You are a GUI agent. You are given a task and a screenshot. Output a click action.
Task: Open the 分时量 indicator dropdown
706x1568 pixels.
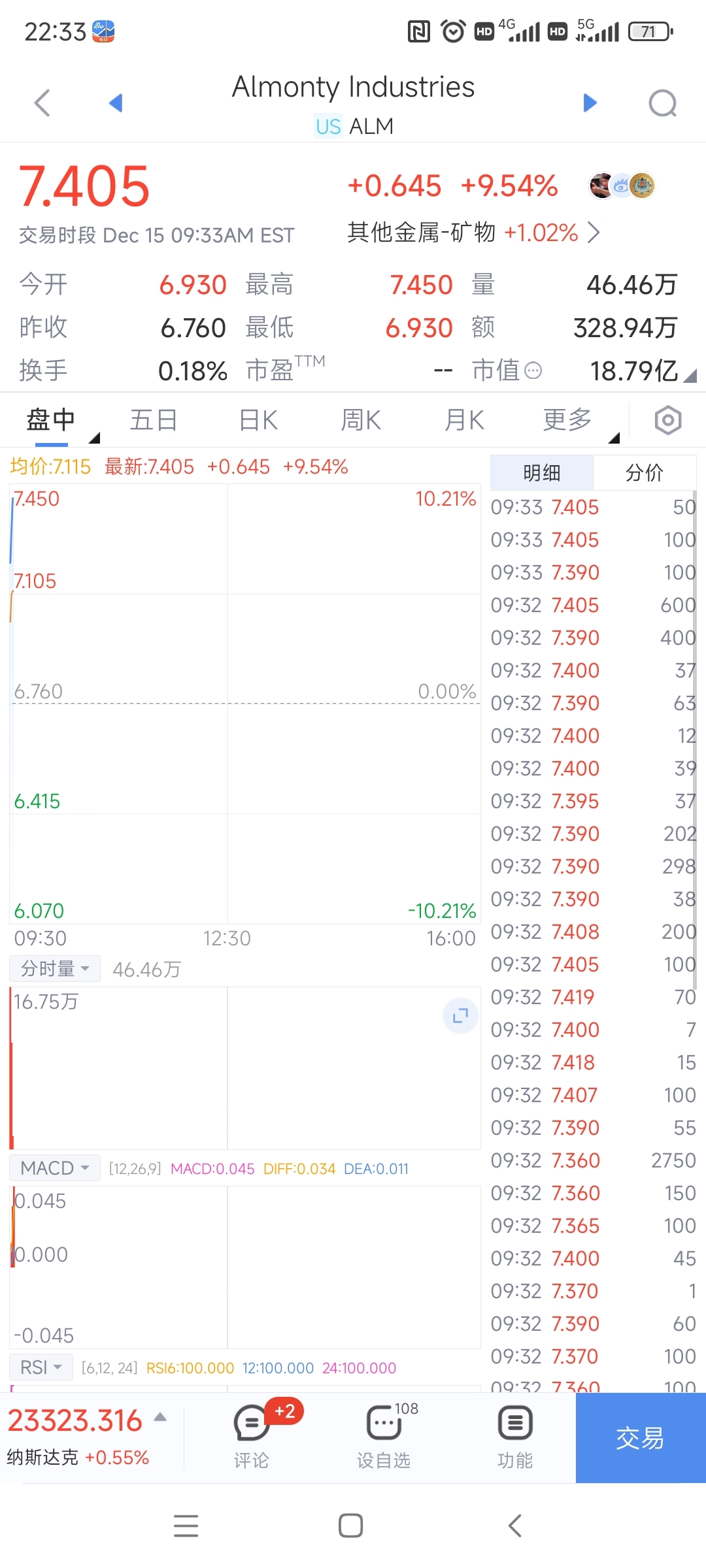tap(55, 968)
